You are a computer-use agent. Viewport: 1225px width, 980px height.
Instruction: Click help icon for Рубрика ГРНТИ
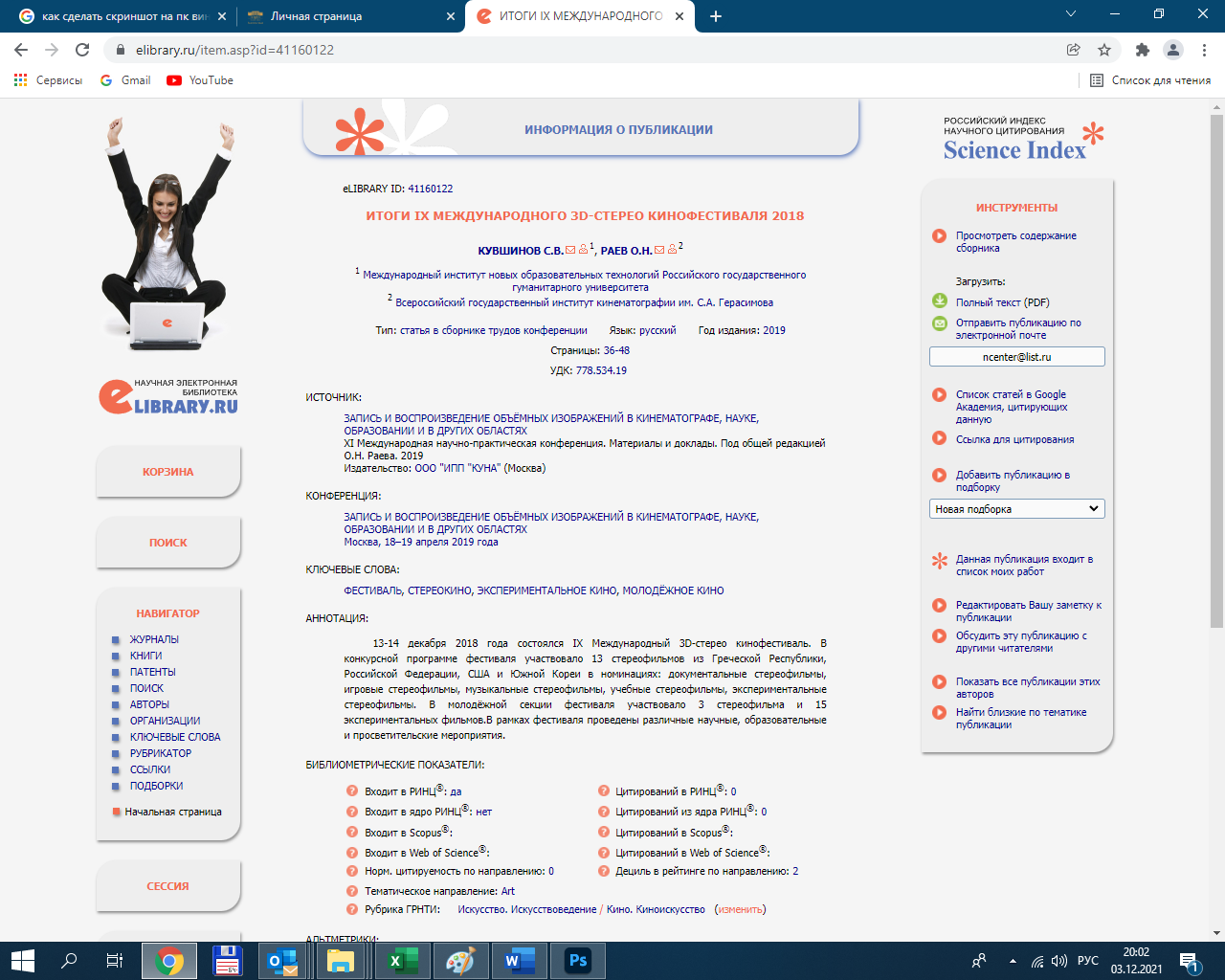352,909
